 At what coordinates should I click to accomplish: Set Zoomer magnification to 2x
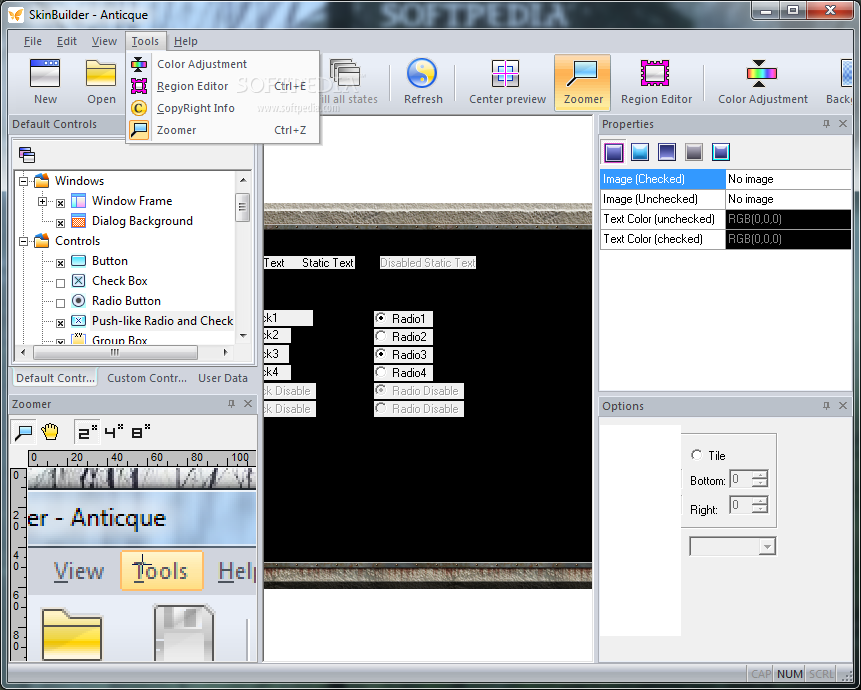pos(87,433)
